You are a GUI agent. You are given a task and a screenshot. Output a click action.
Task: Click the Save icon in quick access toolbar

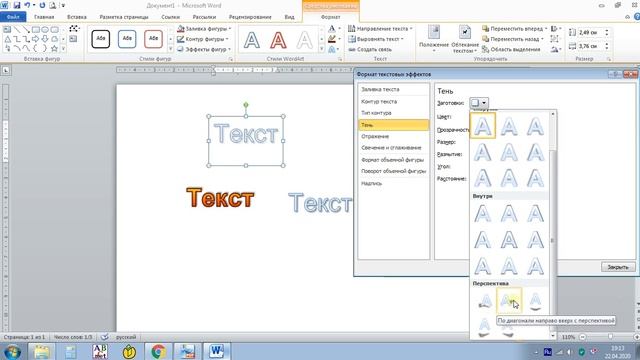tap(17, 5)
